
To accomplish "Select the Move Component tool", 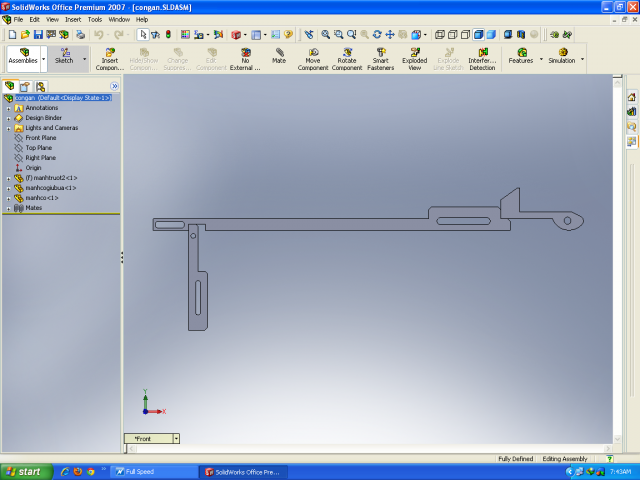I will click(x=313, y=59).
